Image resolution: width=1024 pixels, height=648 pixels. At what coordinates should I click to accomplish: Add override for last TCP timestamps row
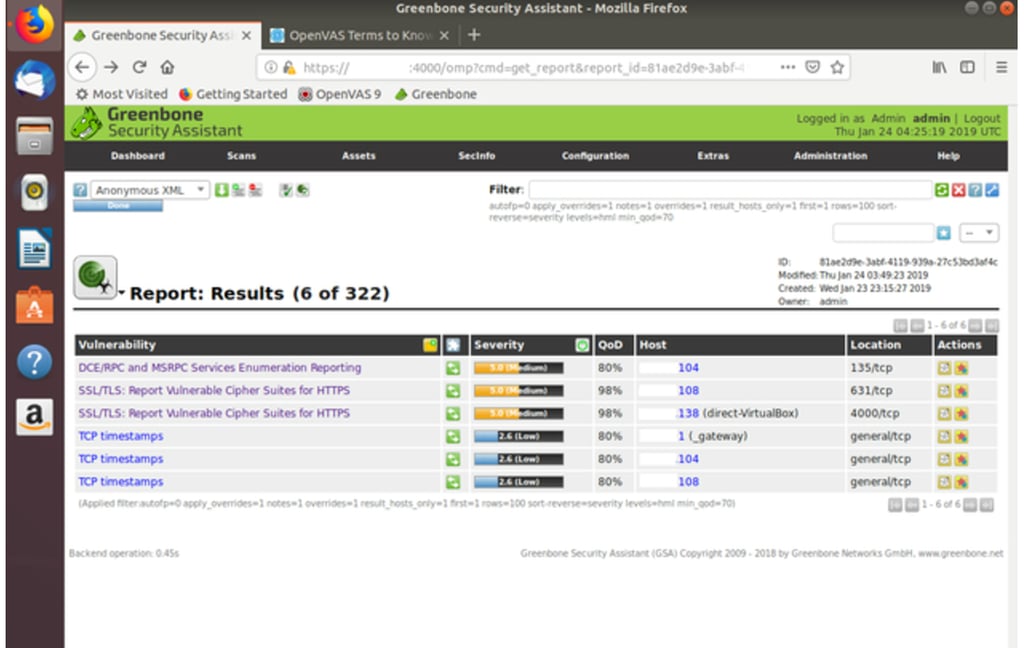(x=961, y=482)
